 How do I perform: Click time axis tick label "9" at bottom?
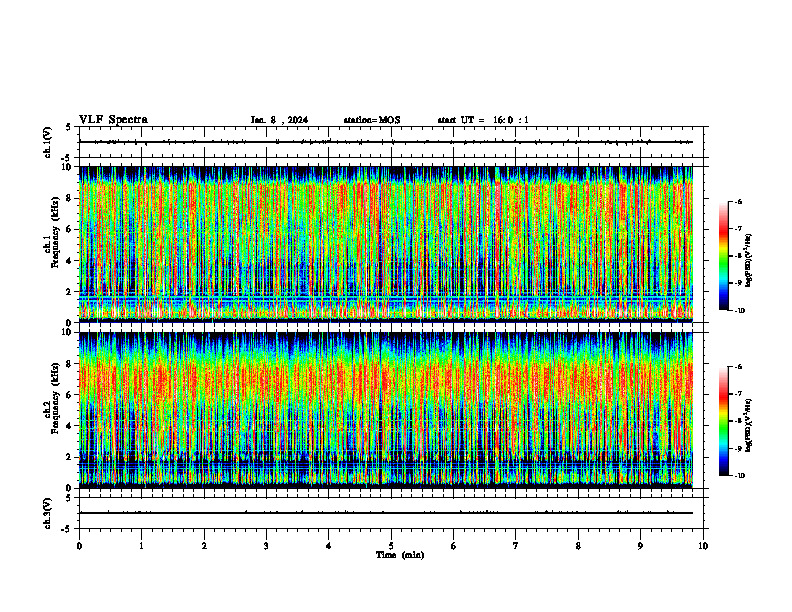click(640, 546)
